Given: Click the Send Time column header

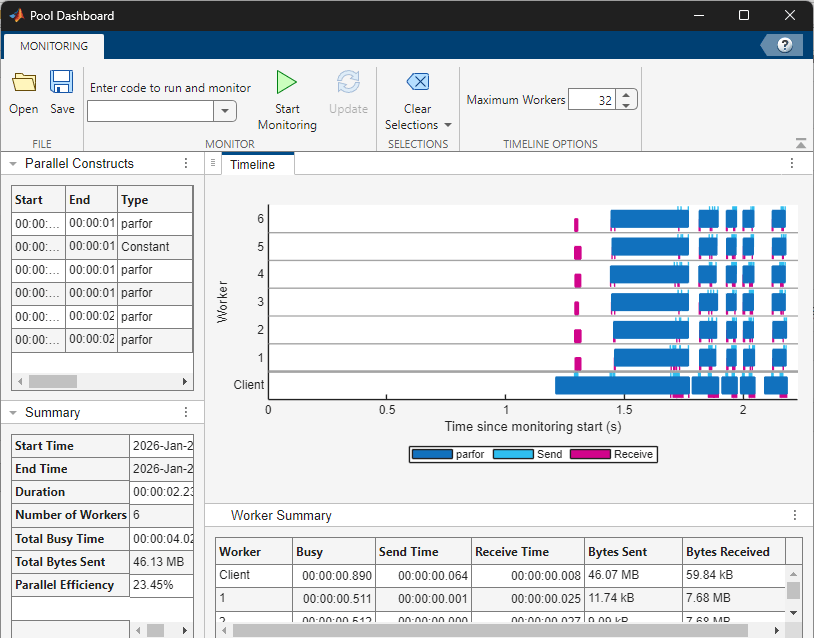Looking at the screenshot, I should (x=423, y=552).
